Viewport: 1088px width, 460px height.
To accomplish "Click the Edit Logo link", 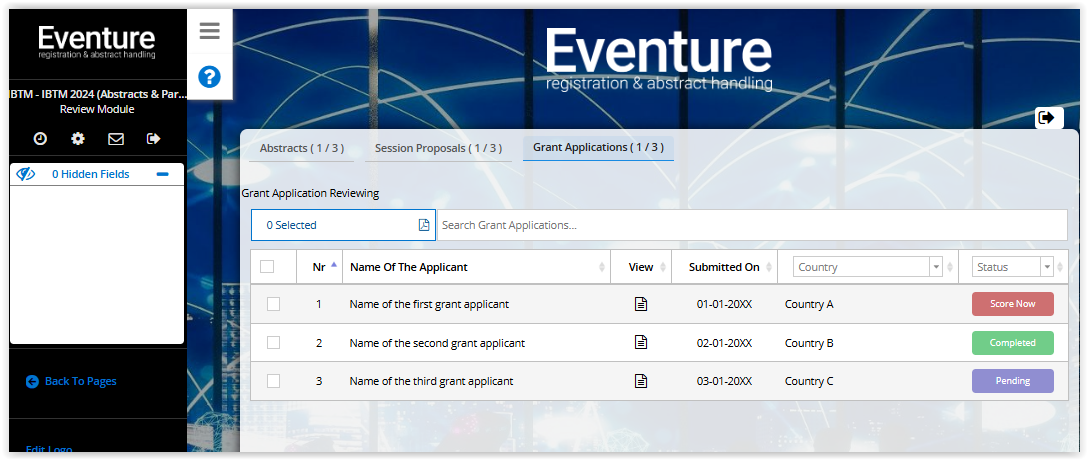I will [x=49, y=450].
